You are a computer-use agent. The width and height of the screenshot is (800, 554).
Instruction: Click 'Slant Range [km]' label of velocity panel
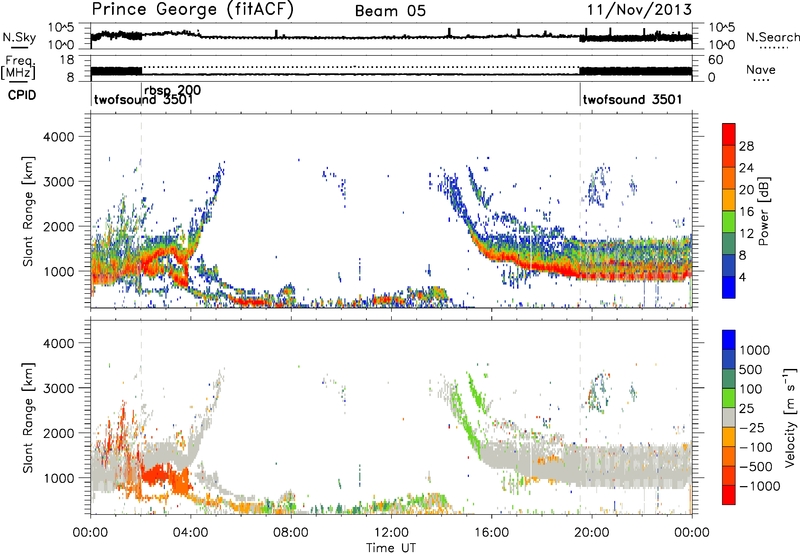pyautogui.click(x=28, y=417)
